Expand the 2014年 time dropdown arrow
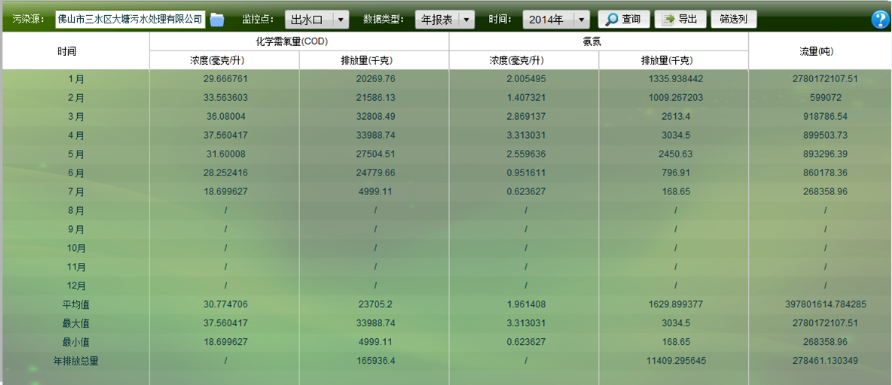The width and height of the screenshot is (892, 385). 581,19
